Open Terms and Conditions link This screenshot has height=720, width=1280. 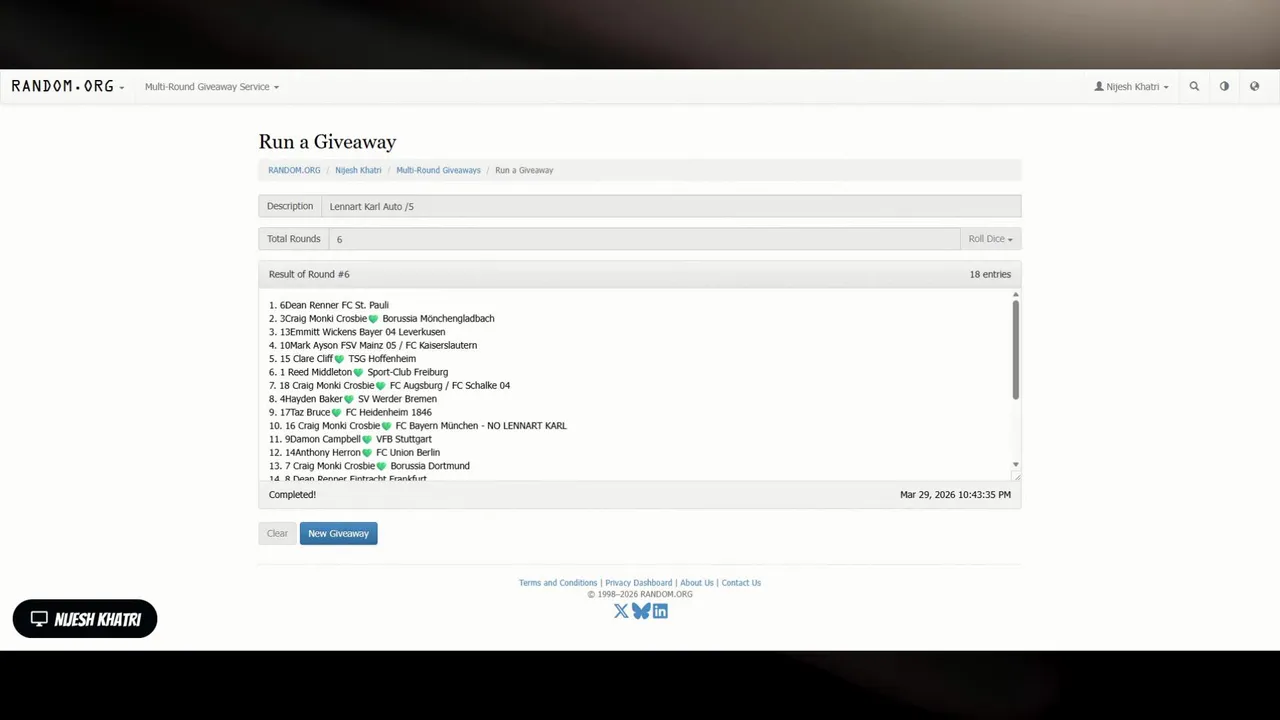558,583
